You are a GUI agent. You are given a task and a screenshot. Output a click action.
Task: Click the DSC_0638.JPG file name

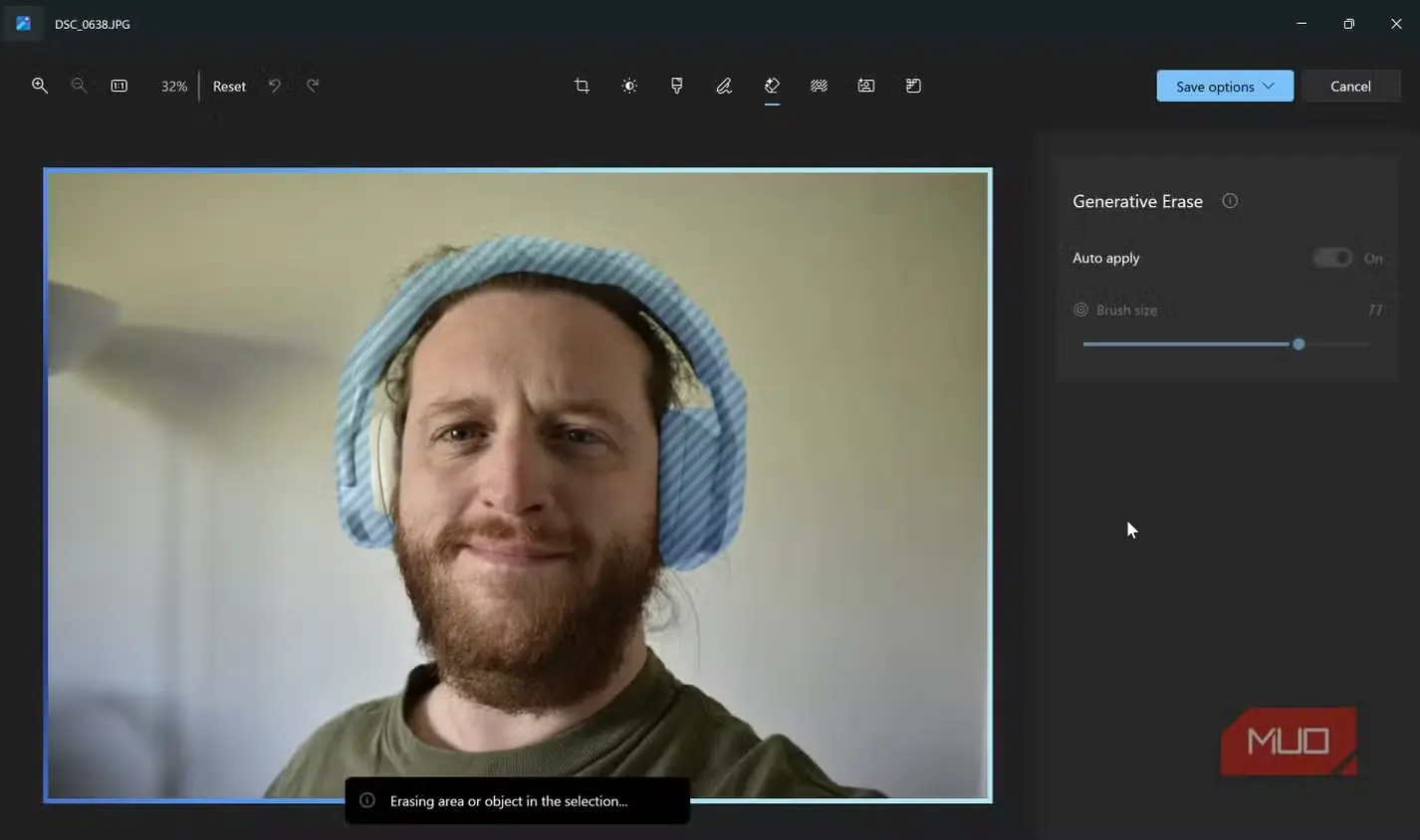coord(93,24)
